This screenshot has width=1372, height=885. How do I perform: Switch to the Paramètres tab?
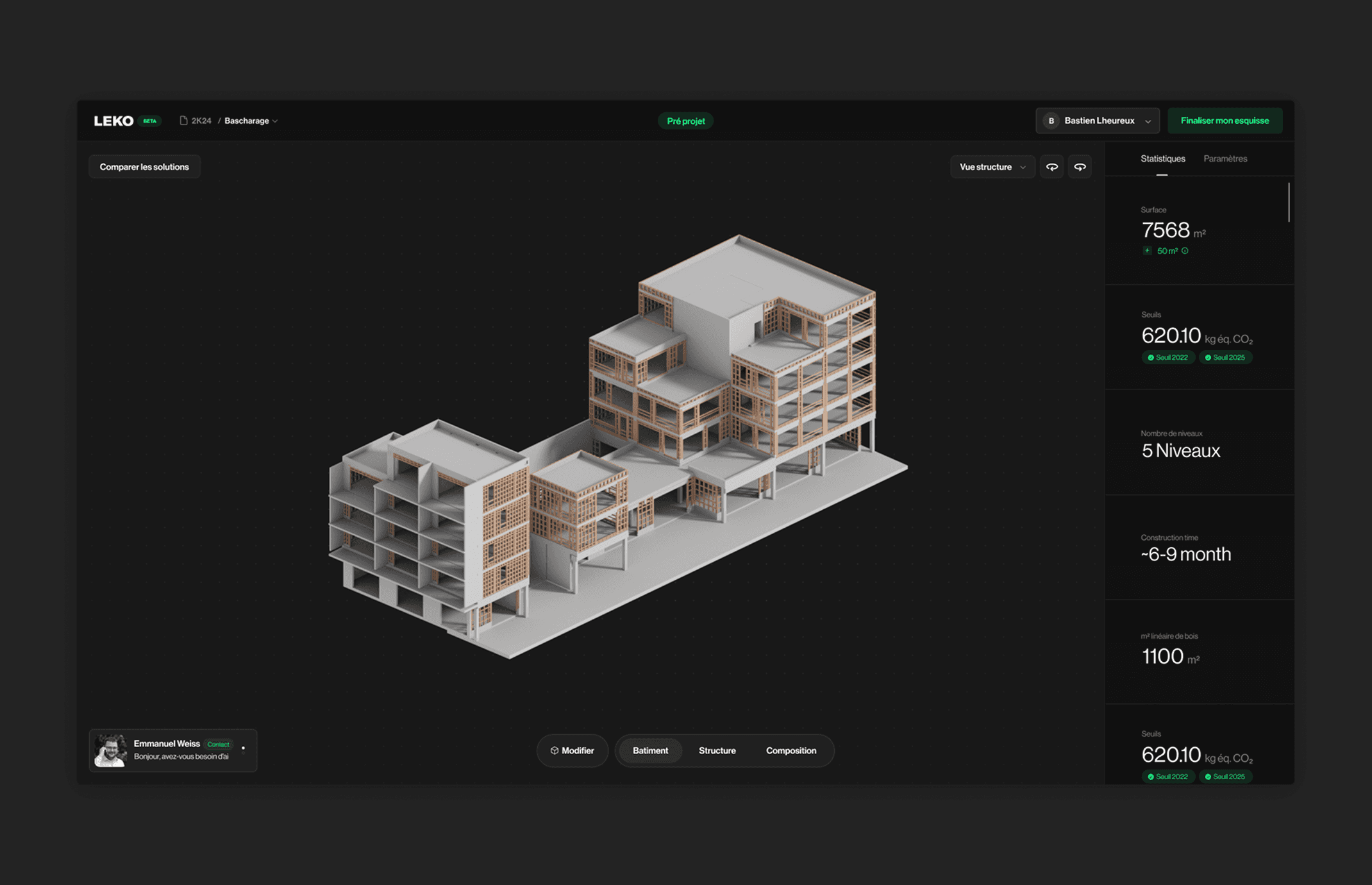click(1225, 158)
